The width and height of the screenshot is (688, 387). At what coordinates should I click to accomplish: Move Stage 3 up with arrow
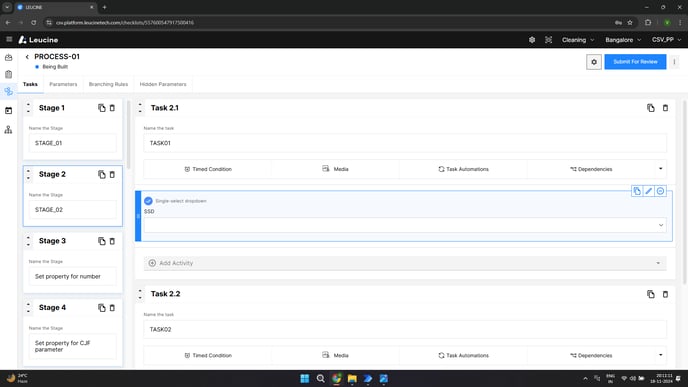[x=29, y=237]
